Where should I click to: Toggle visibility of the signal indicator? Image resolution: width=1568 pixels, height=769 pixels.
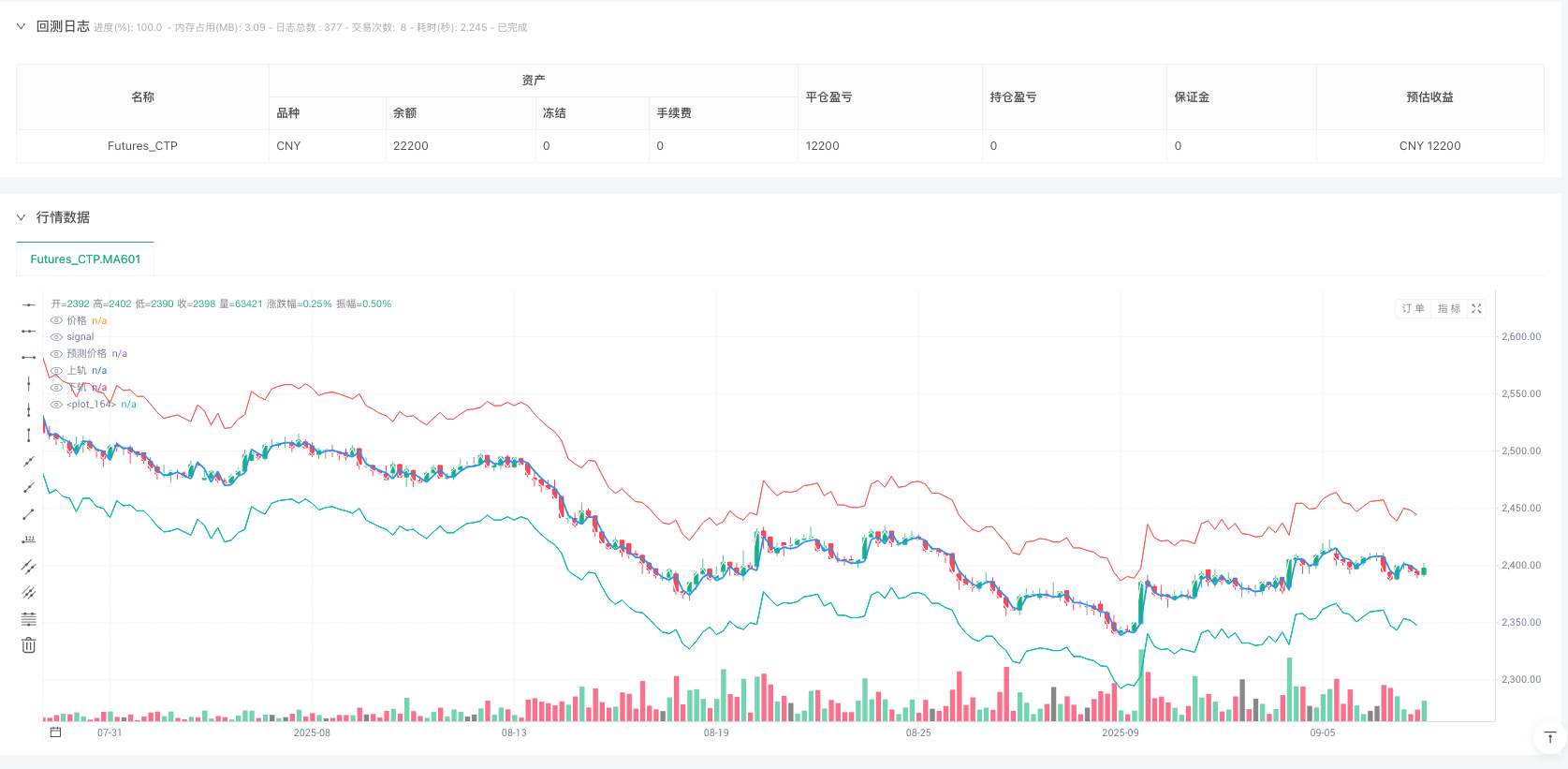57,337
